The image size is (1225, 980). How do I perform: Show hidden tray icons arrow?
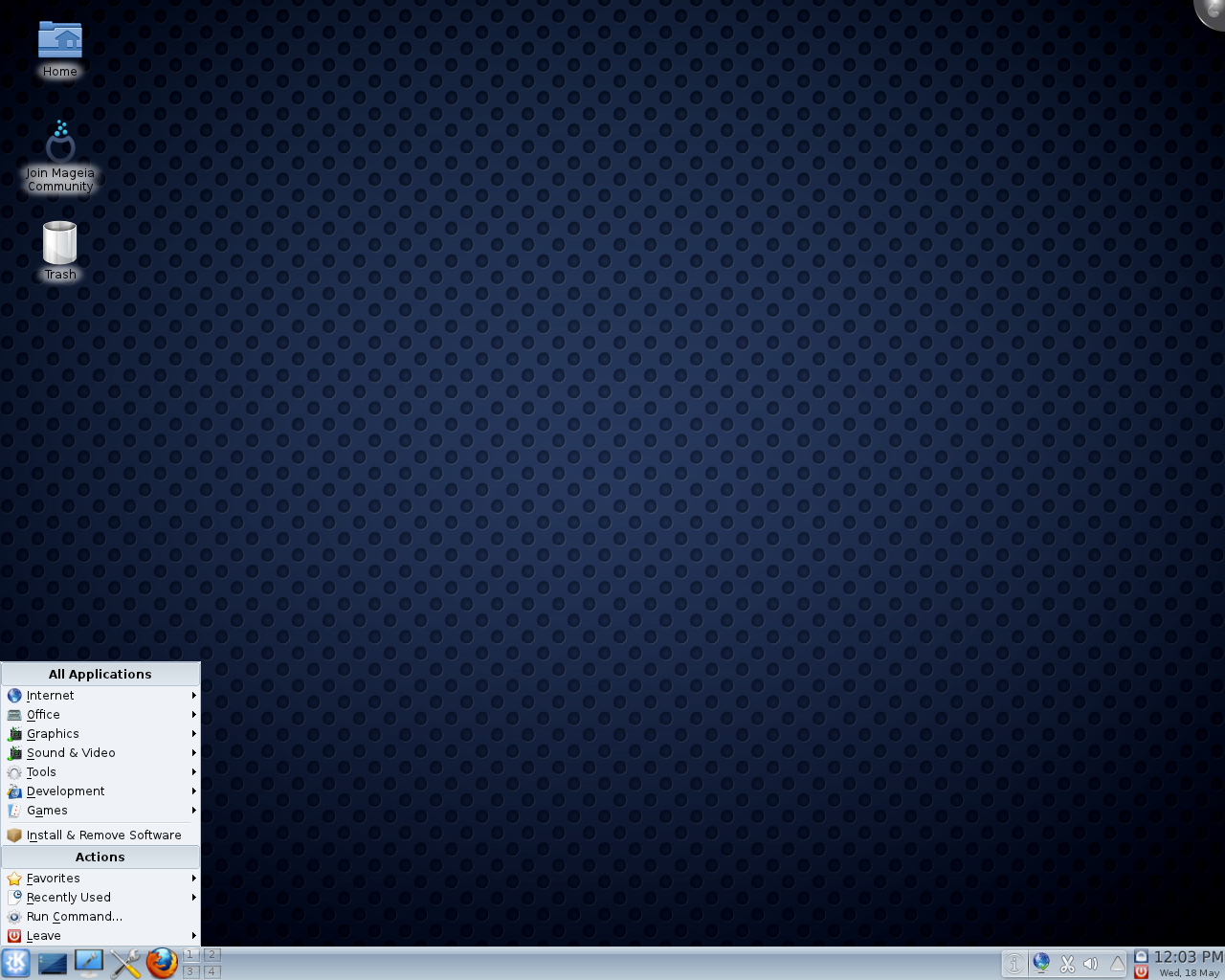[1117, 964]
